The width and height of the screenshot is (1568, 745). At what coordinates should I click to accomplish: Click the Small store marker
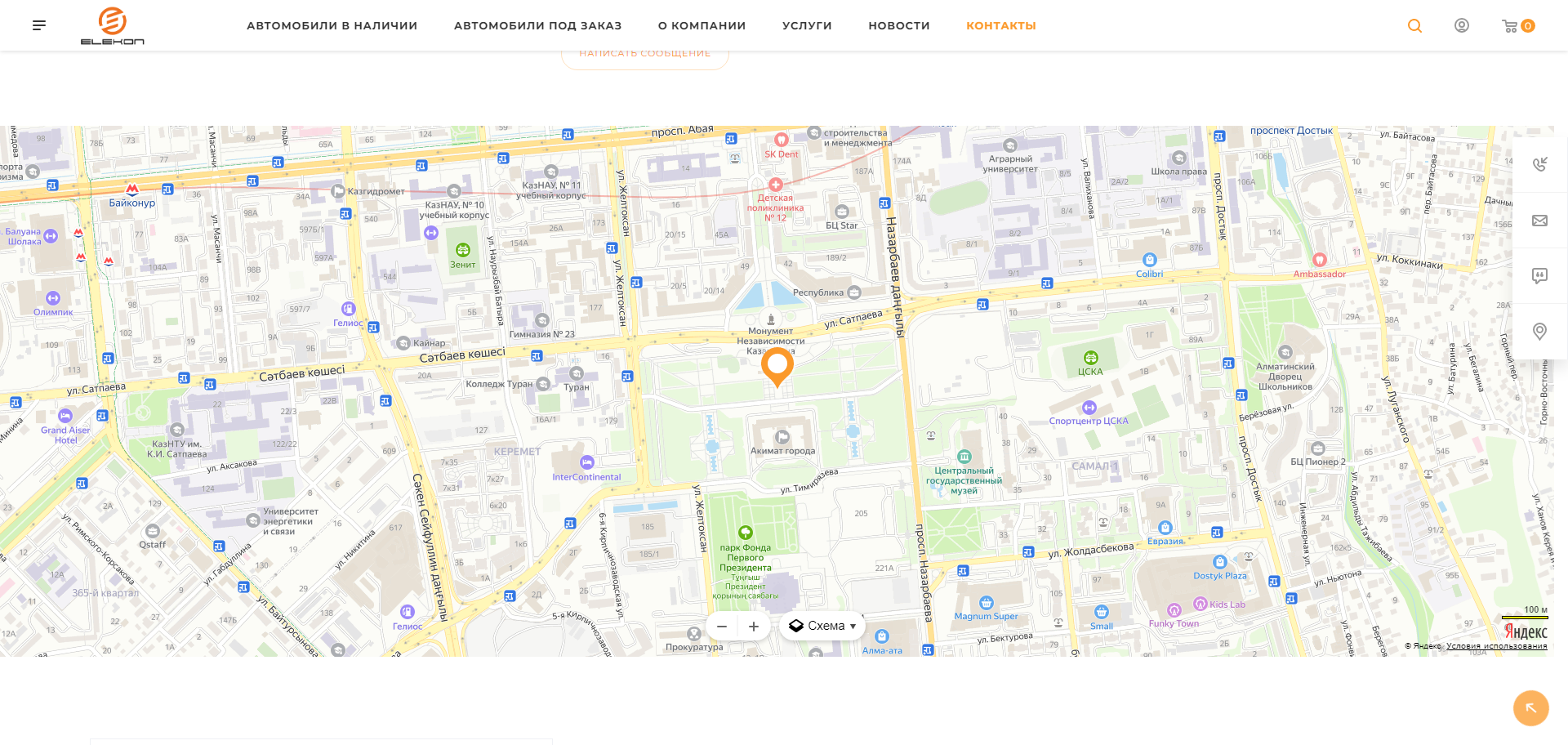tap(1102, 612)
